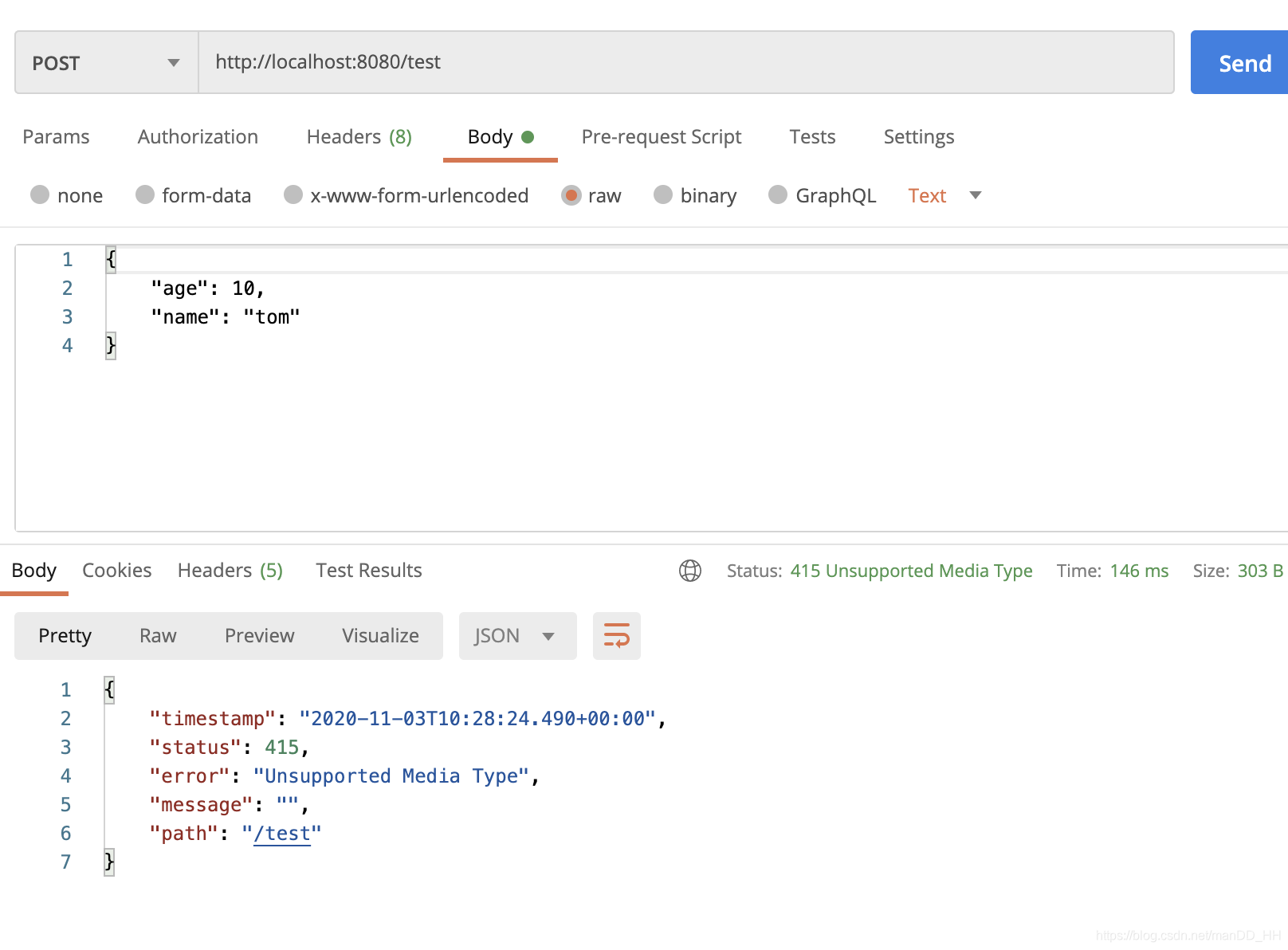Open the Pre-request Script tab

tap(661, 136)
